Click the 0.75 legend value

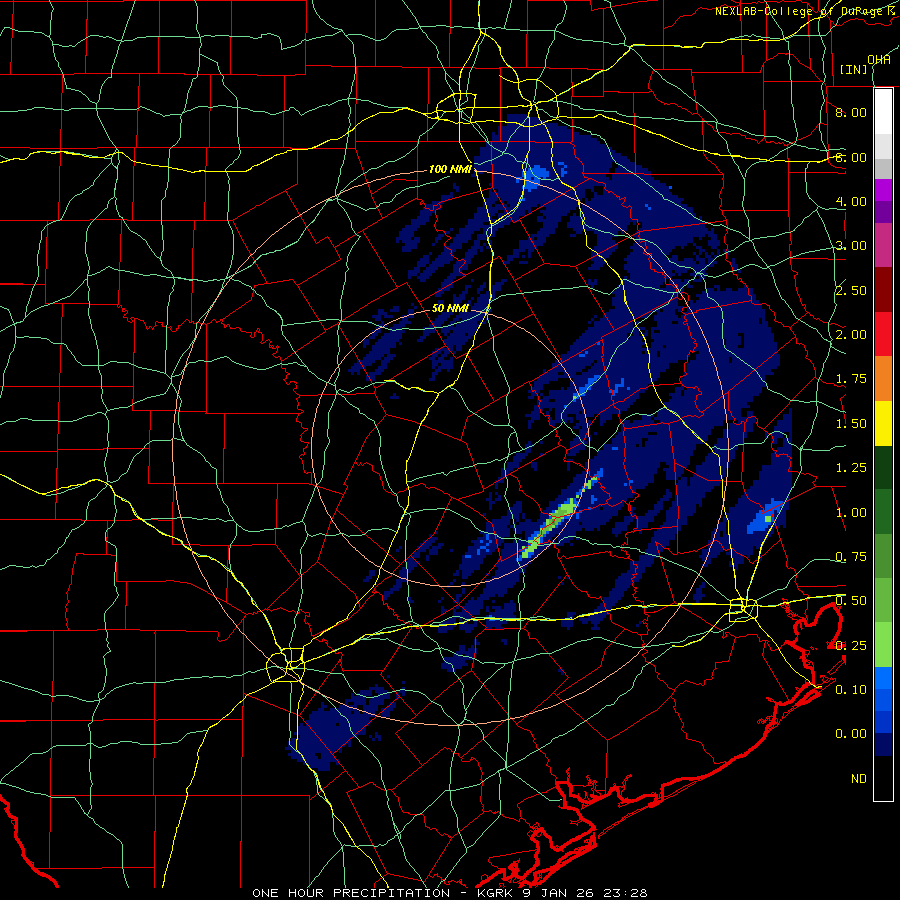(851, 557)
